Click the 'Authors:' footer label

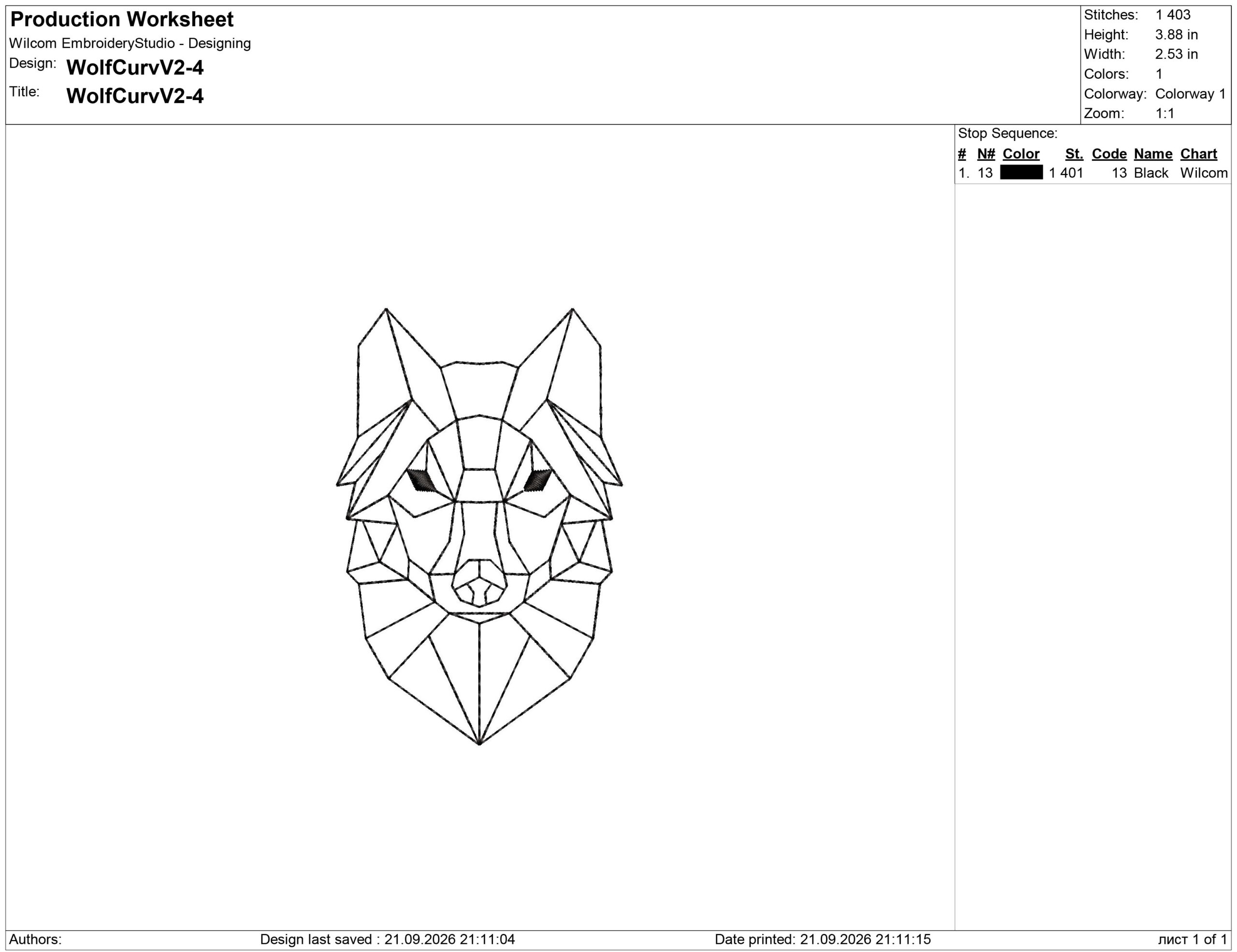35,939
